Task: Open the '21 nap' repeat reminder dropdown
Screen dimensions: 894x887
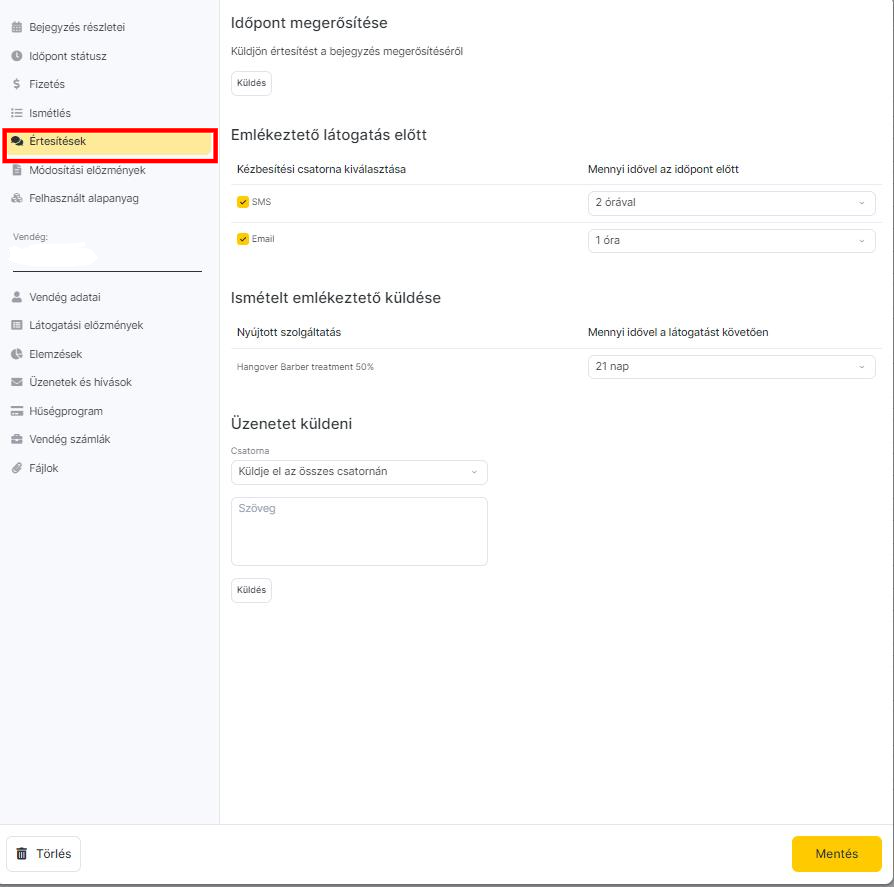Action: (x=732, y=367)
